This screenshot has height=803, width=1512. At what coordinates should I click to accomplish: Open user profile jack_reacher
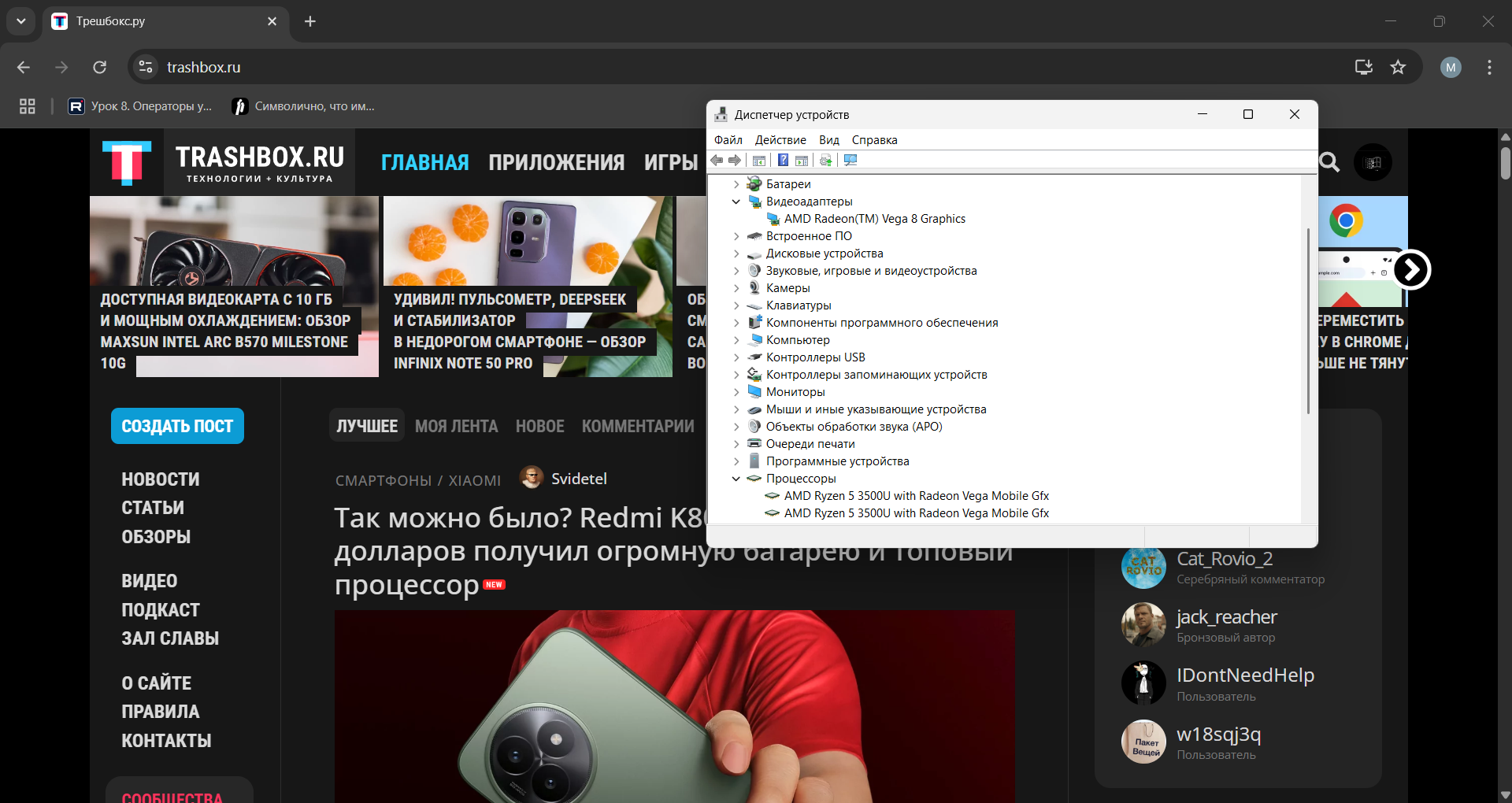(x=1226, y=617)
